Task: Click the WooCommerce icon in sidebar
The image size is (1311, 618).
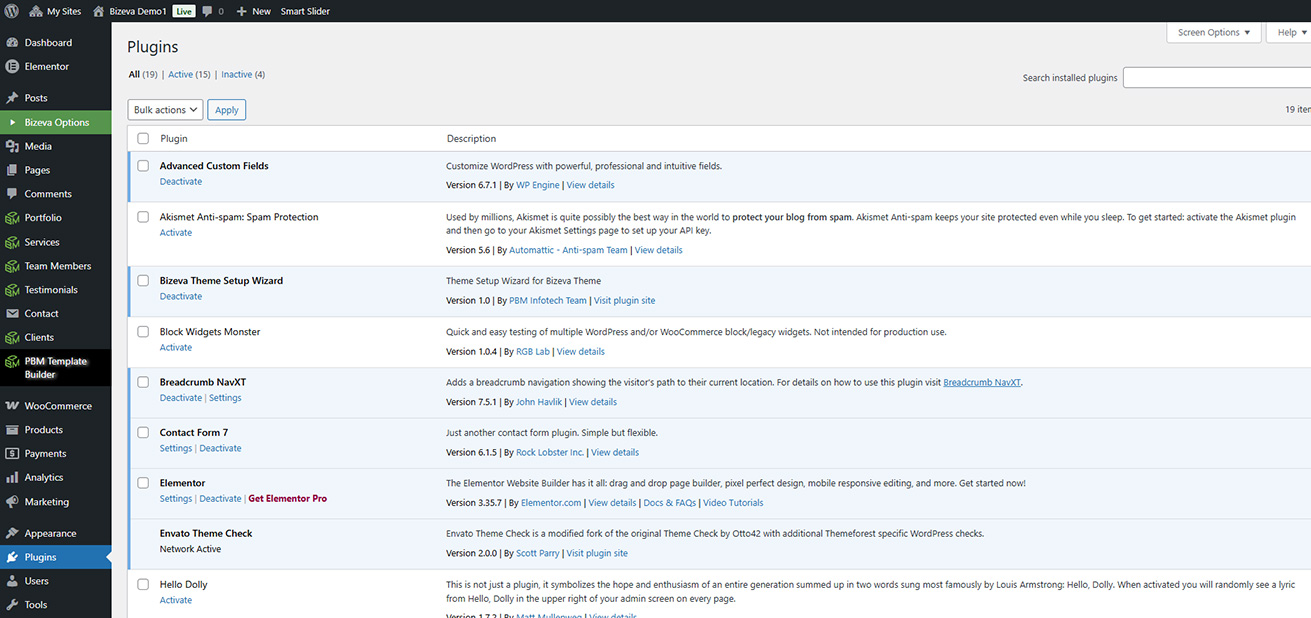Action: 12,406
